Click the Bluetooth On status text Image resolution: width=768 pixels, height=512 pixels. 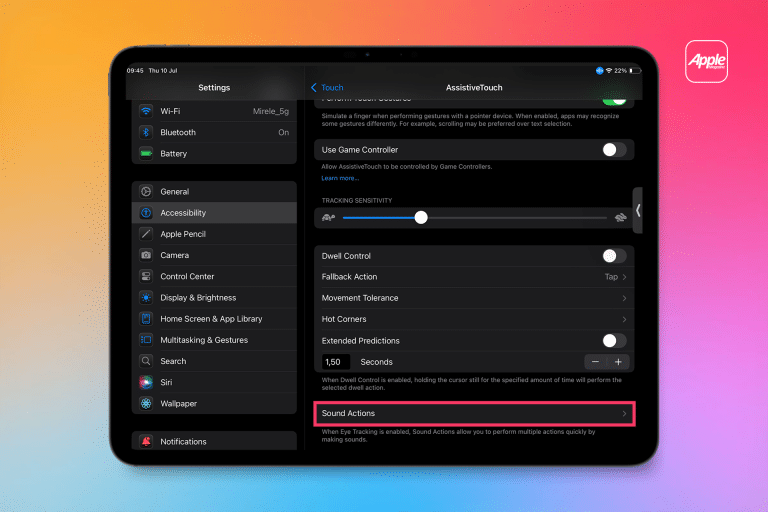[x=284, y=132]
